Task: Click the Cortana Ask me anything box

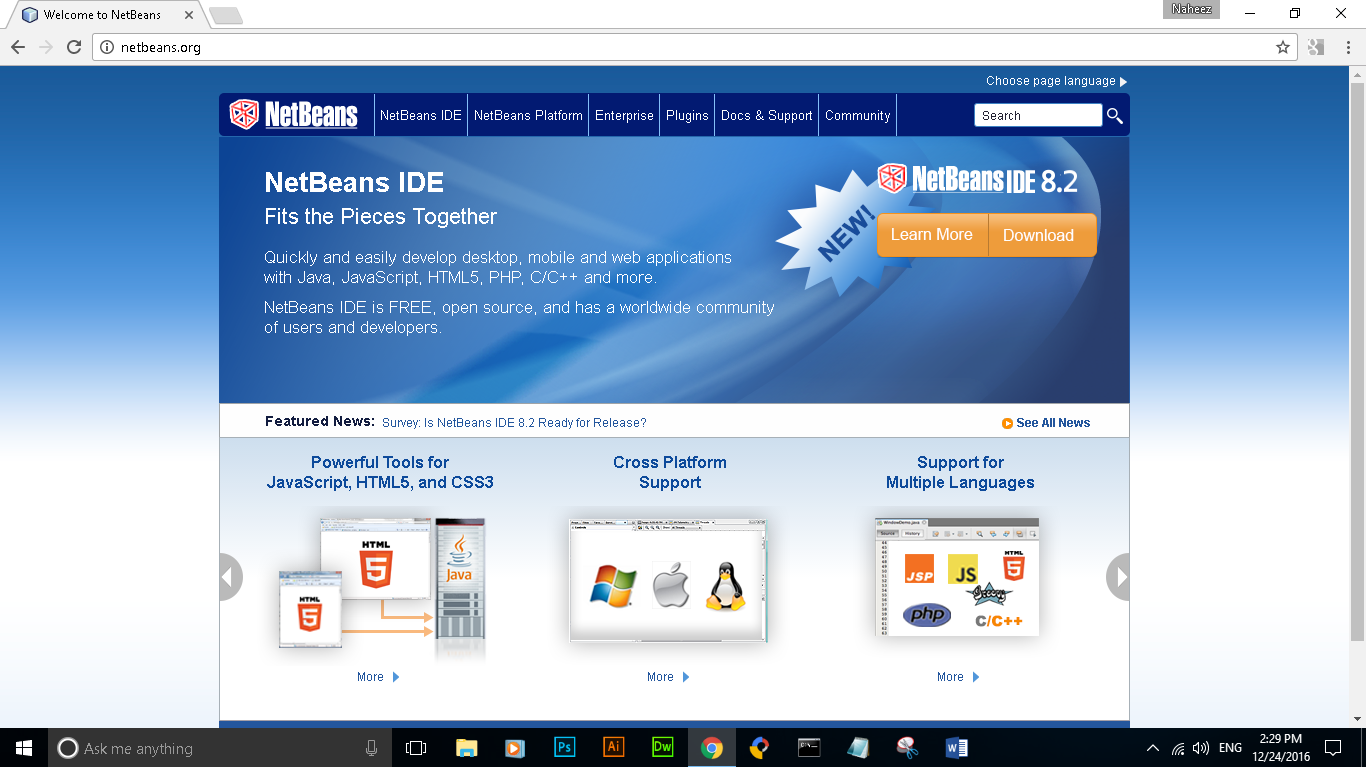Action: (x=221, y=748)
